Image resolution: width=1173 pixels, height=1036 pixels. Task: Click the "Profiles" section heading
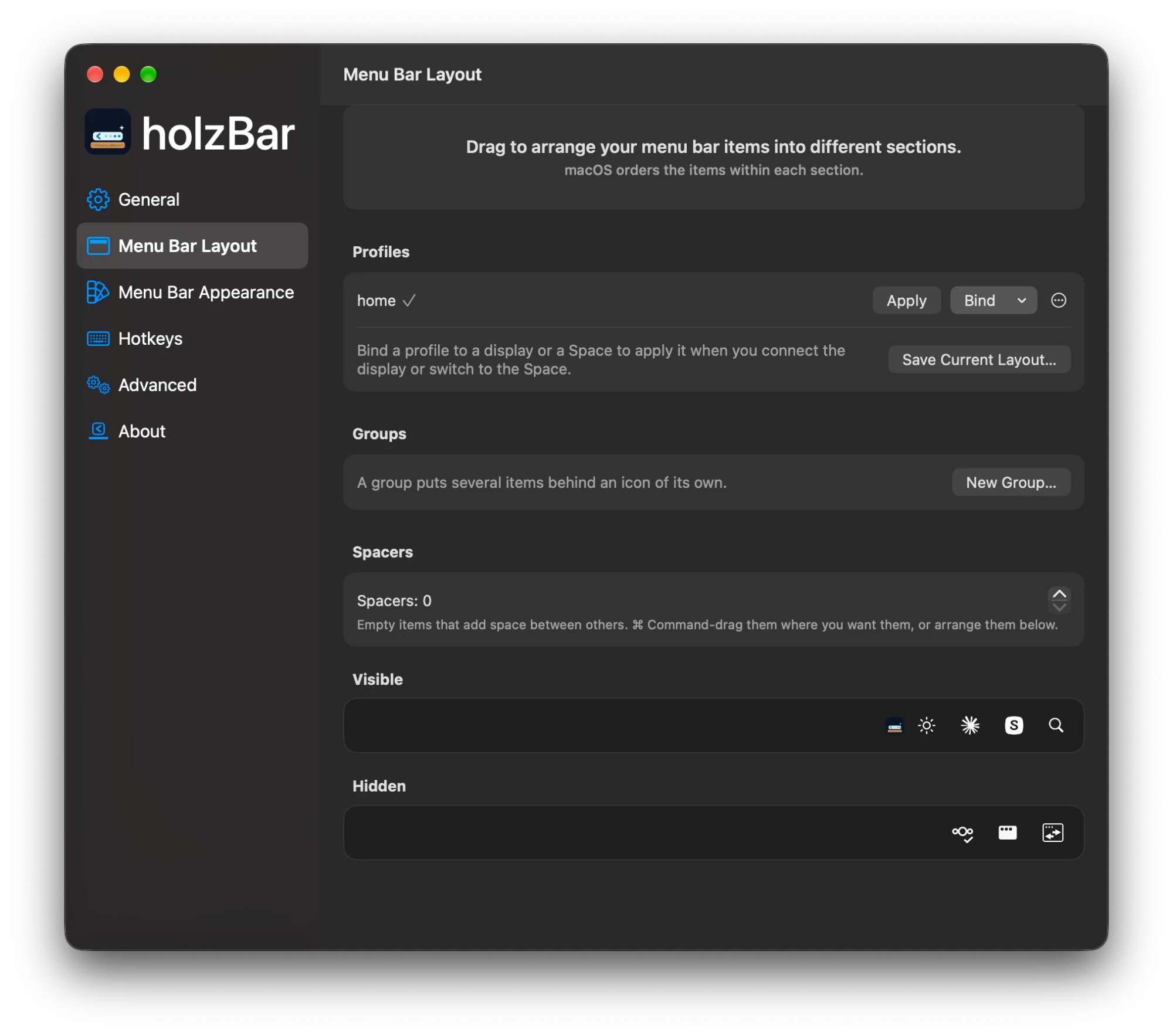[x=381, y=252]
